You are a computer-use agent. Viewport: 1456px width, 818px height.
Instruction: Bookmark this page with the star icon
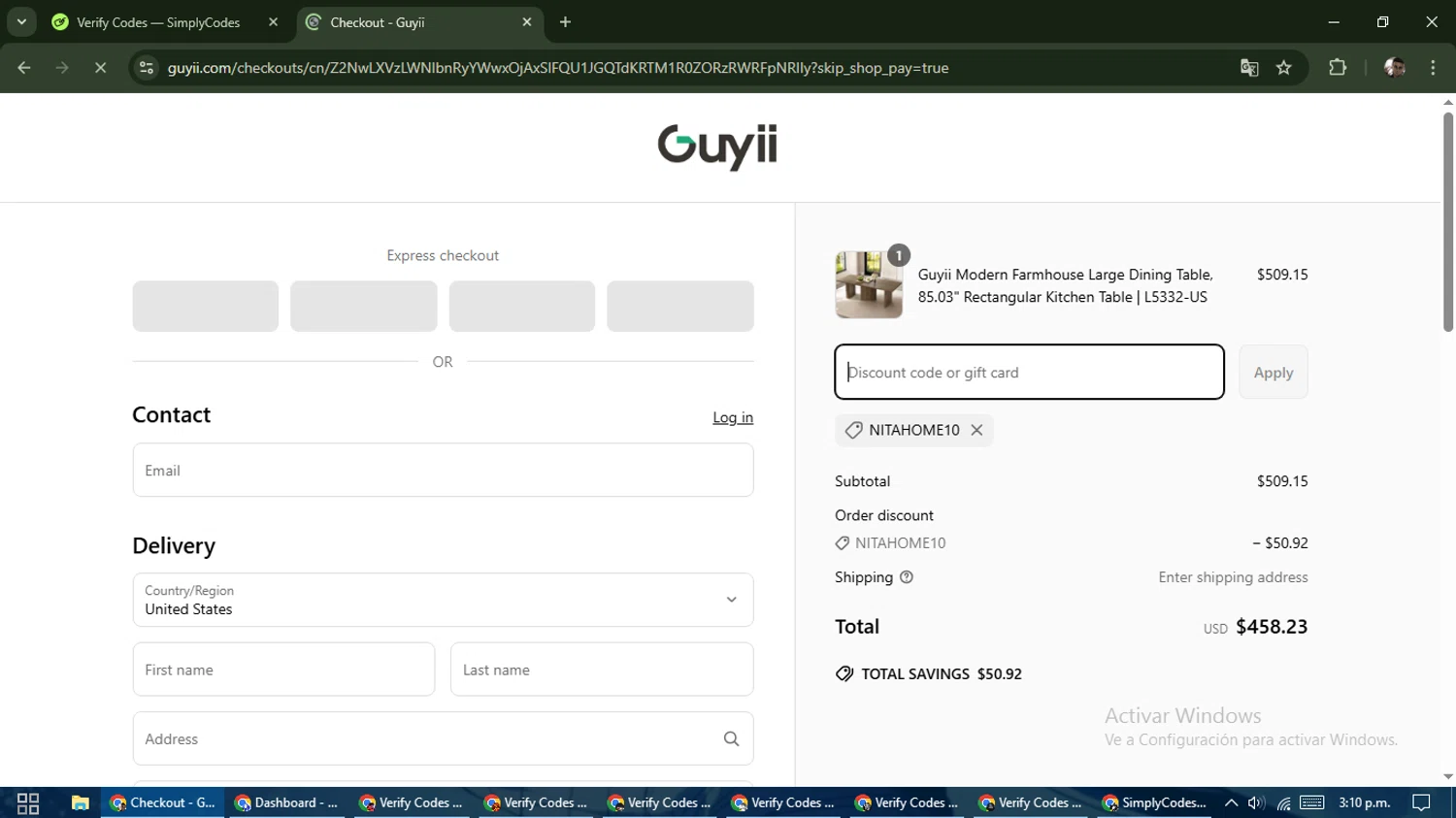coord(1284,68)
